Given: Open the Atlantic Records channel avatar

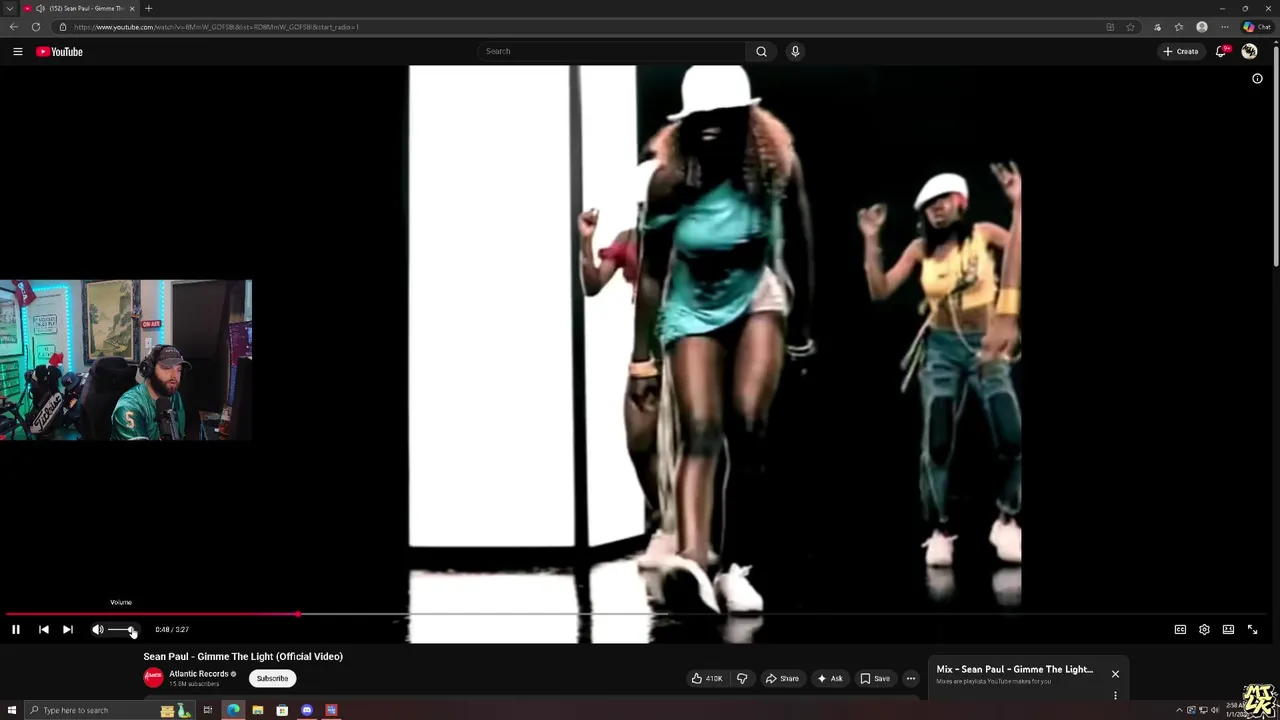Looking at the screenshot, I should coord(153,678).
